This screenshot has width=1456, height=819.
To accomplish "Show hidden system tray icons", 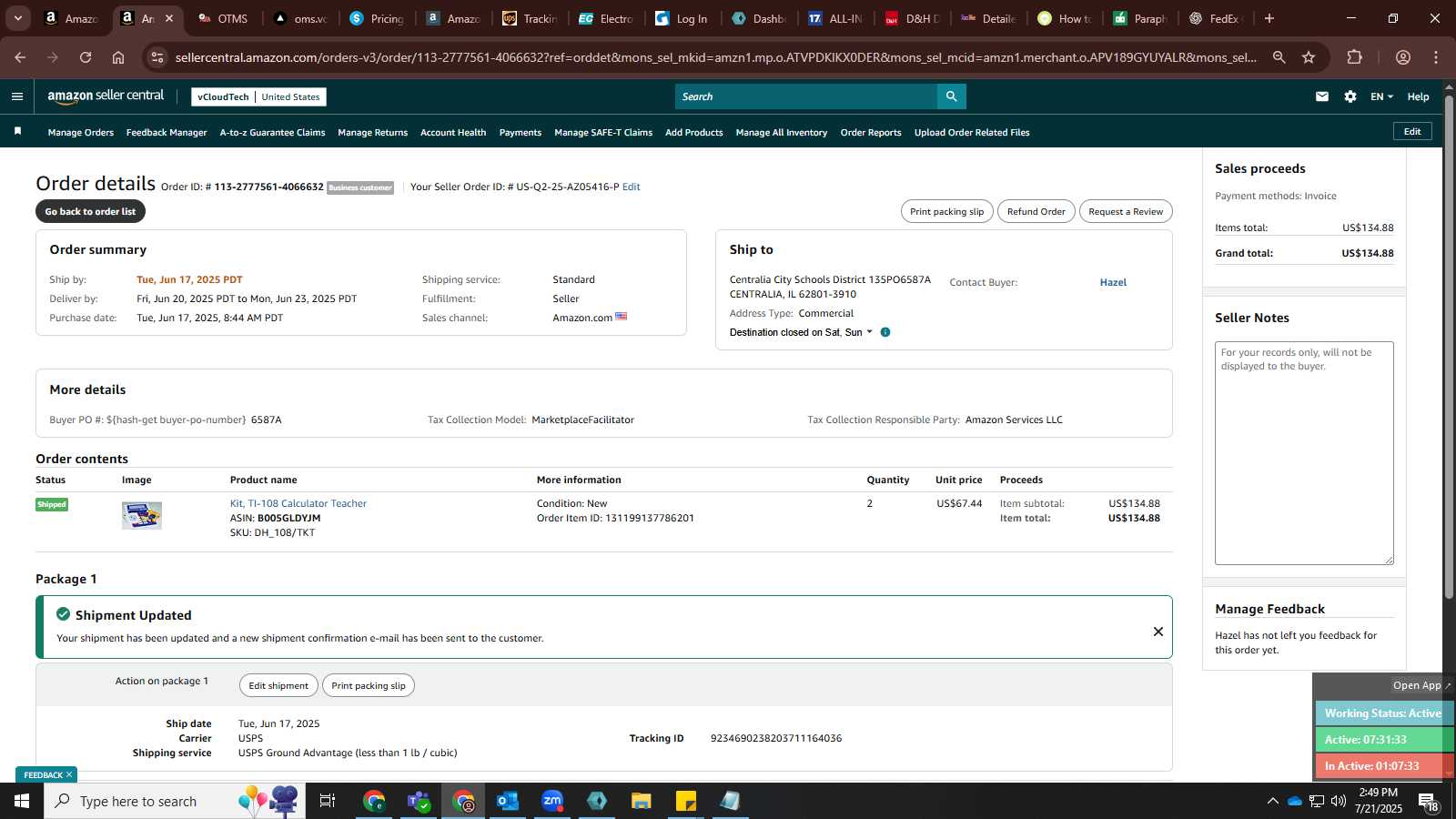I will [1272, 801].
